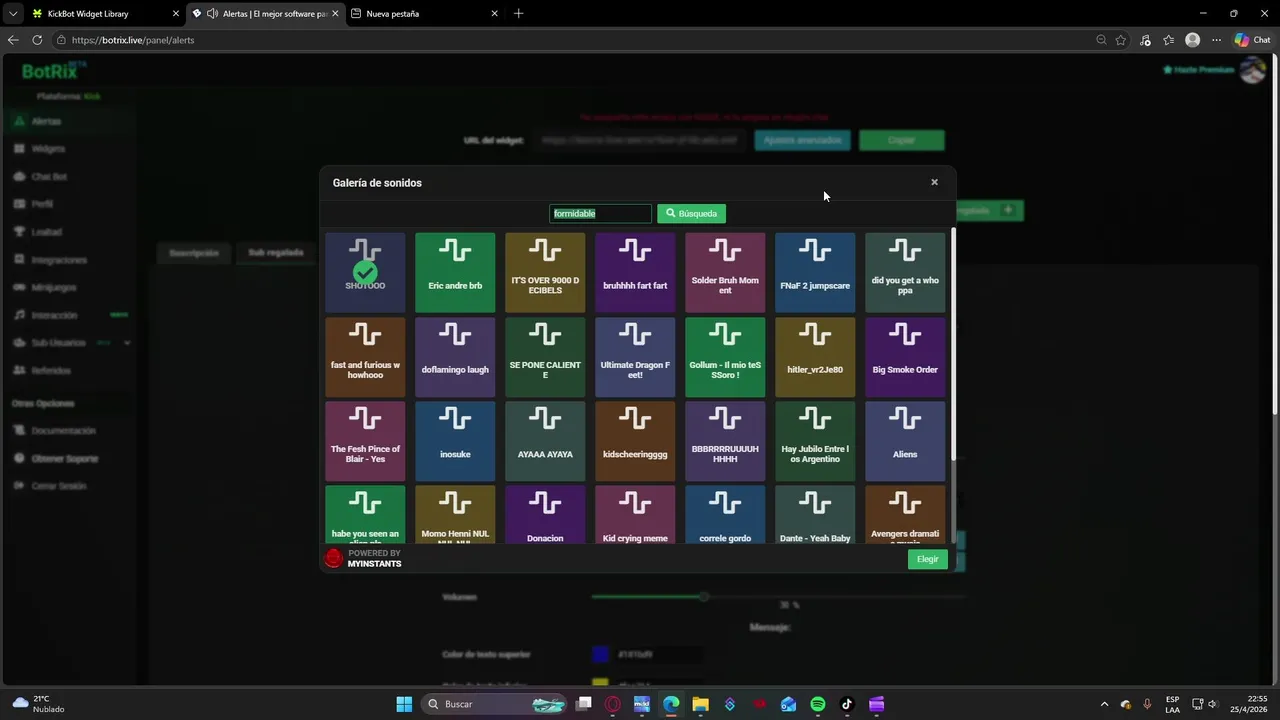This screenshot has width=1280, height=720.
Task: Bookmark this page with star icon
Action: 1121,40
